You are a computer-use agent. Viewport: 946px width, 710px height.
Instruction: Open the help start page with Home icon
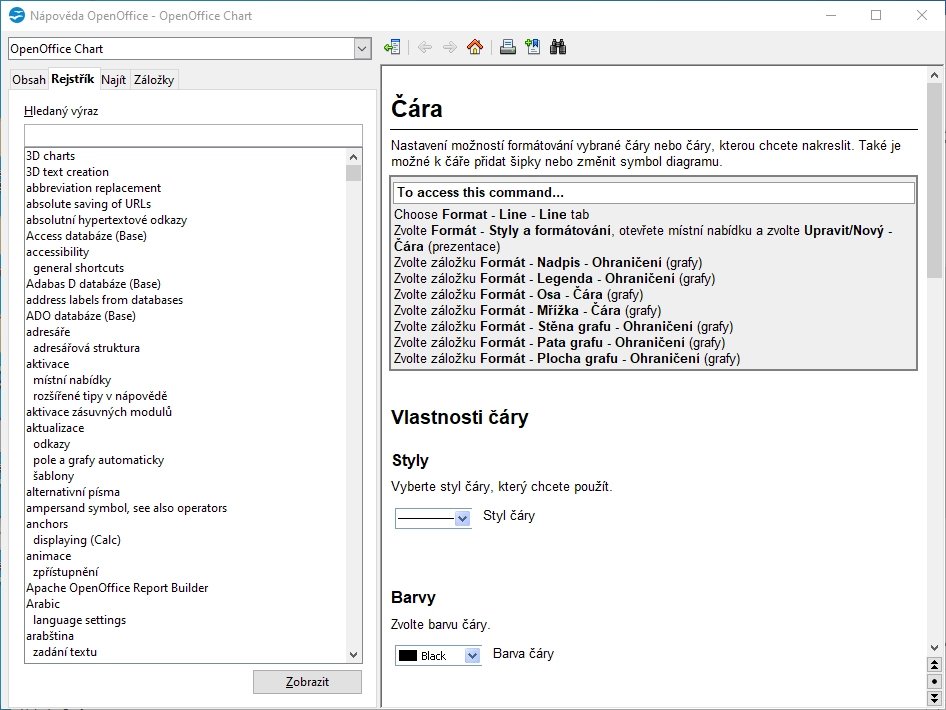tap(475, 46)
